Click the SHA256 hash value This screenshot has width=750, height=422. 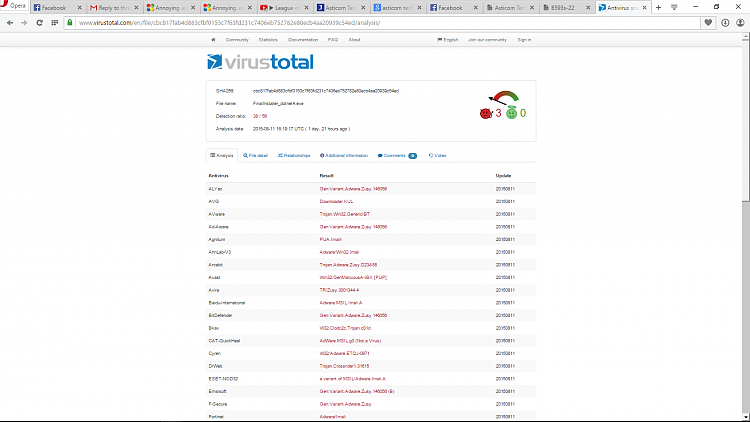326,91
